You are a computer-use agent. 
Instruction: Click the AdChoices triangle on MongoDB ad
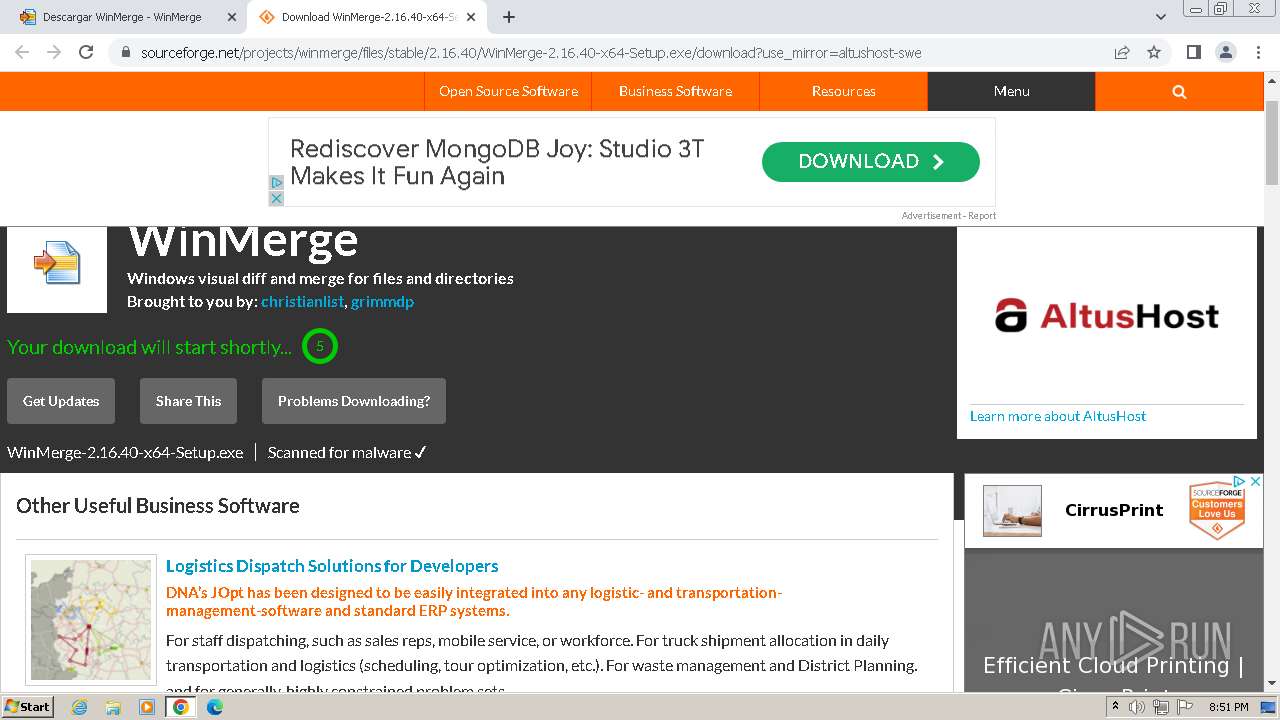(277, 183)
